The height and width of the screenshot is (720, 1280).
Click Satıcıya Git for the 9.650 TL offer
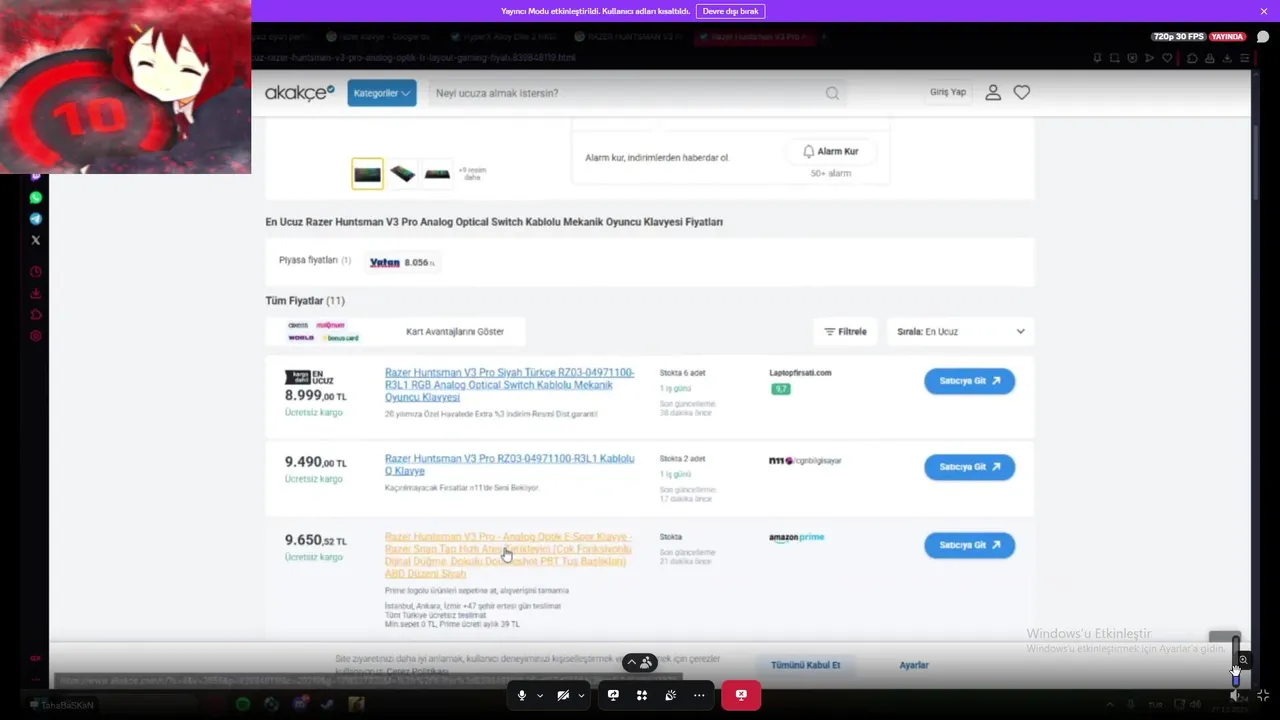969,545
